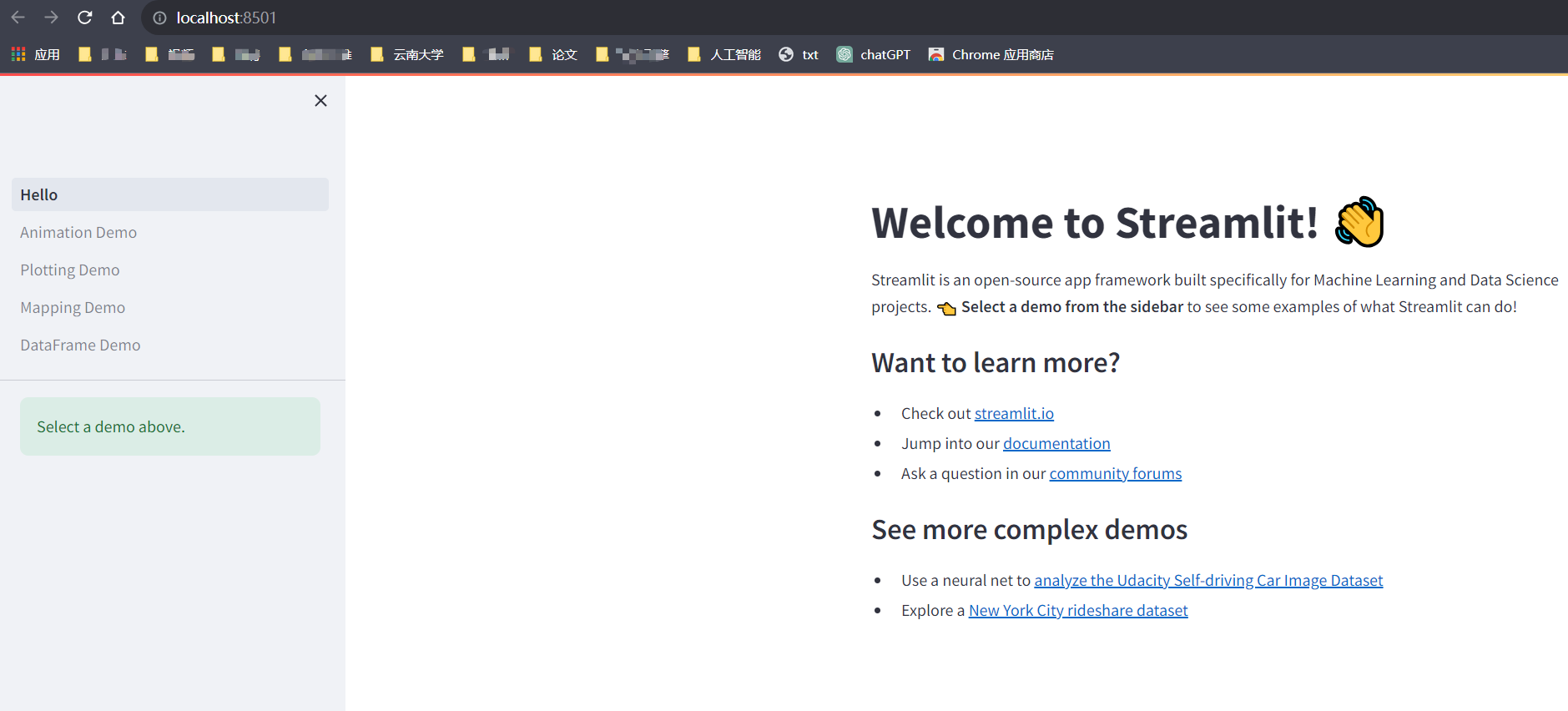This screenshot has width=1568, height=711.
Task: Go to the browser home page icon
Action: 118,18
